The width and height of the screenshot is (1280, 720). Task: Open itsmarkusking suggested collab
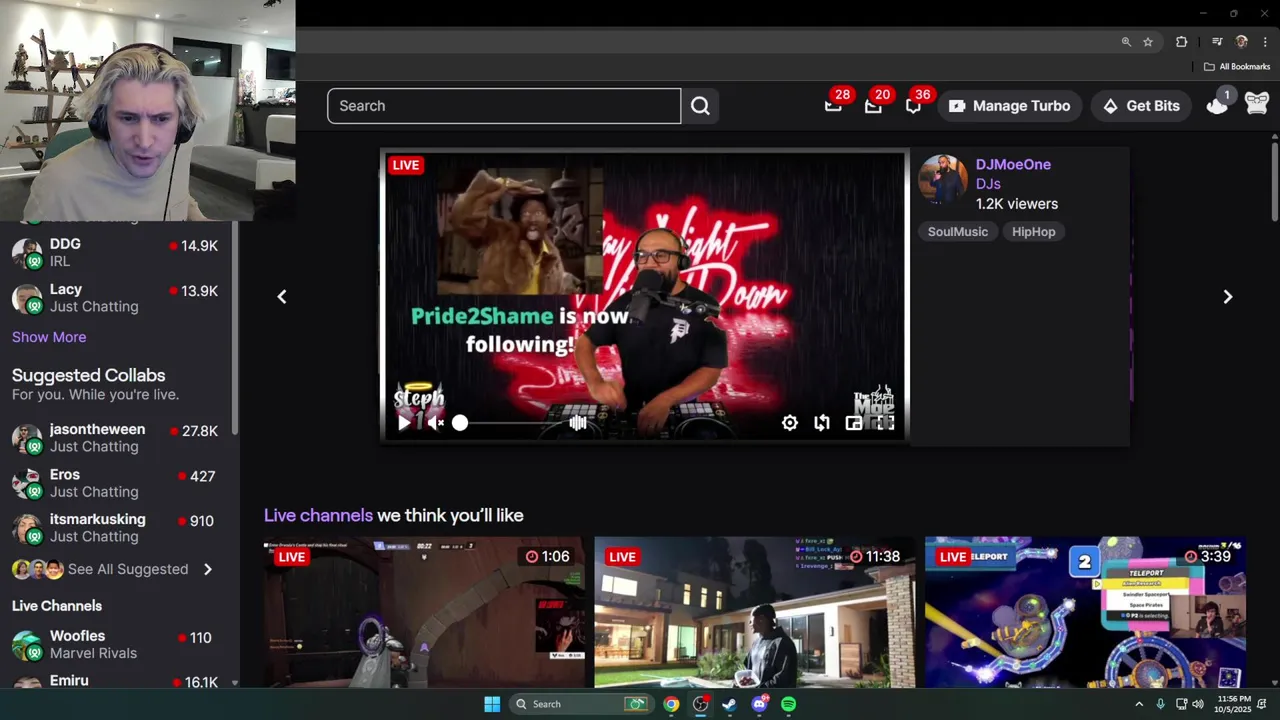(116, 528)
